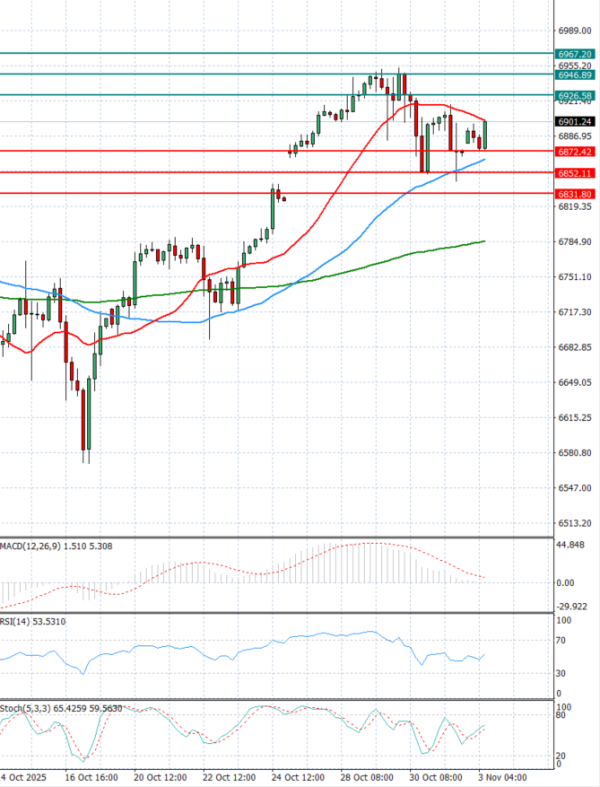Select the RSI(14) indicator label
The width and height of the screenshot is (600, 787).
[22, 622]
